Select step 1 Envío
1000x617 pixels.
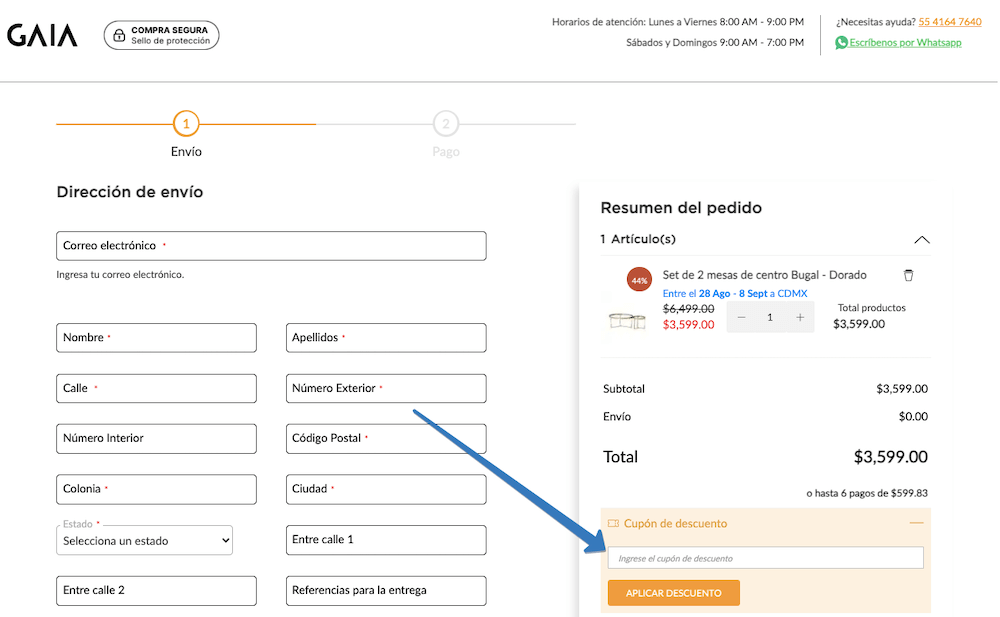coord(186,124)
